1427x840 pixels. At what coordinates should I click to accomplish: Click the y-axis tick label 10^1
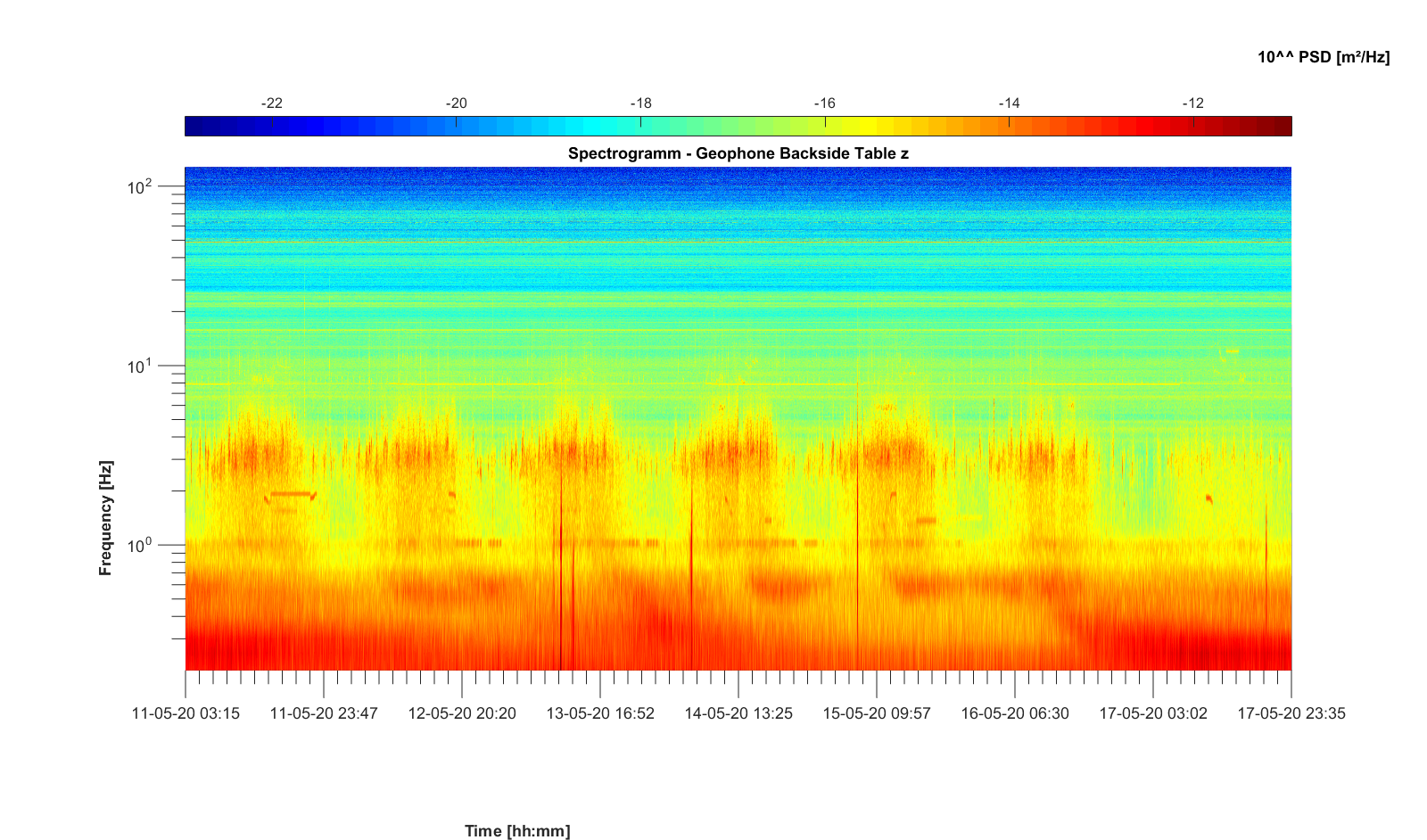[140, 366]
